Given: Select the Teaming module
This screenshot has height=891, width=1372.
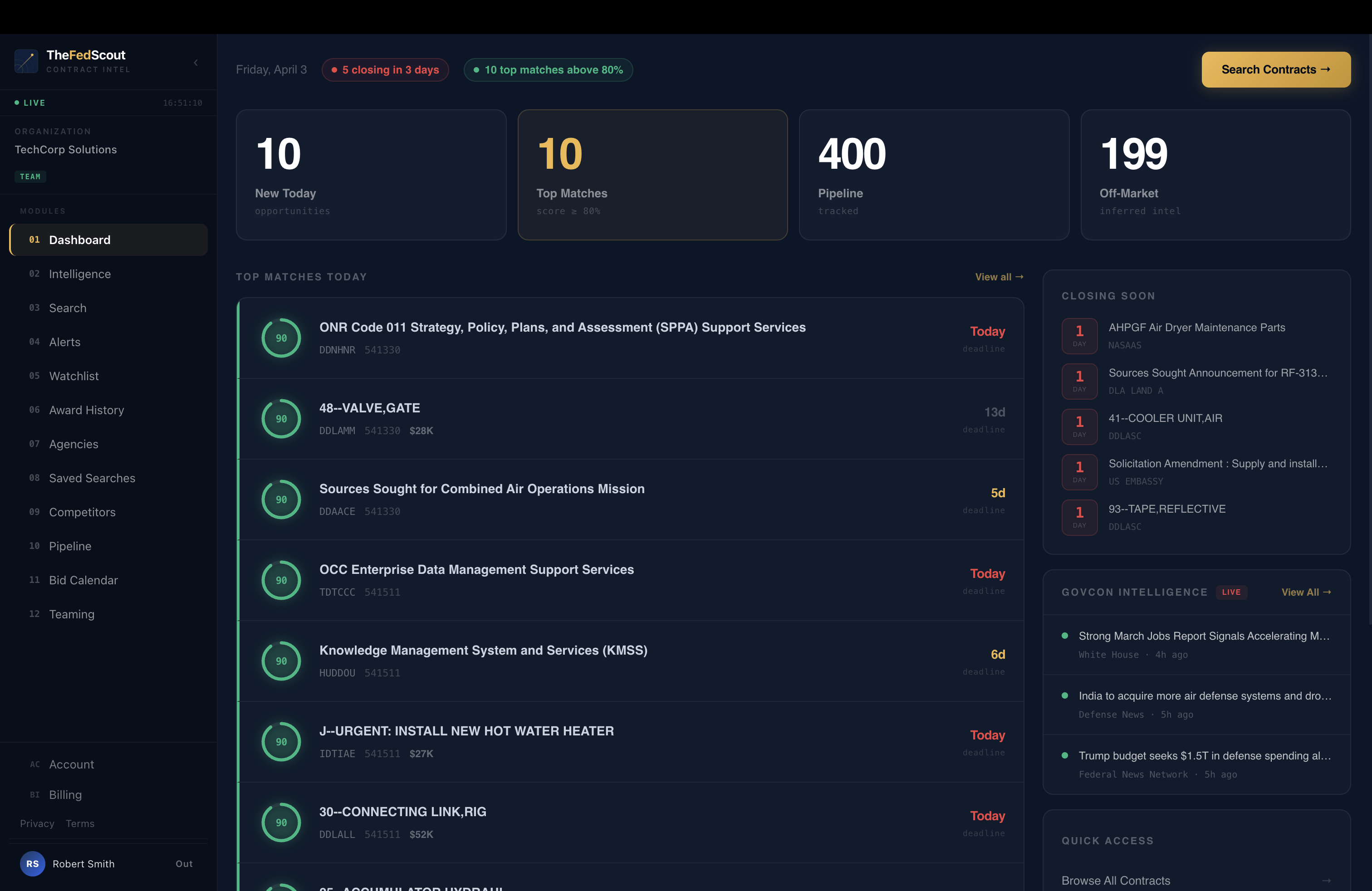Looking at the screenshot, I should (71, 614).
